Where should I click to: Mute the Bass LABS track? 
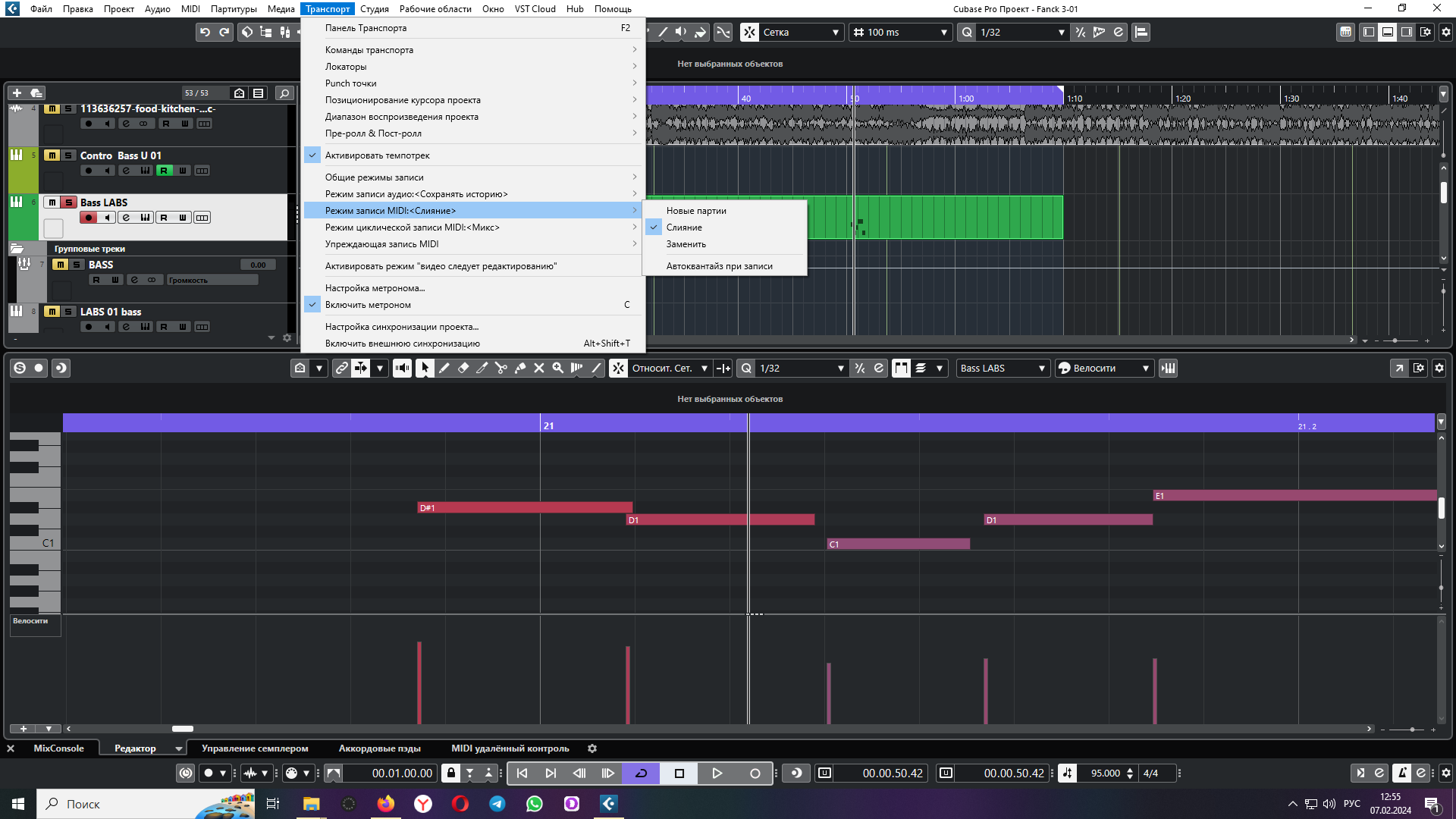pos(52,202)
